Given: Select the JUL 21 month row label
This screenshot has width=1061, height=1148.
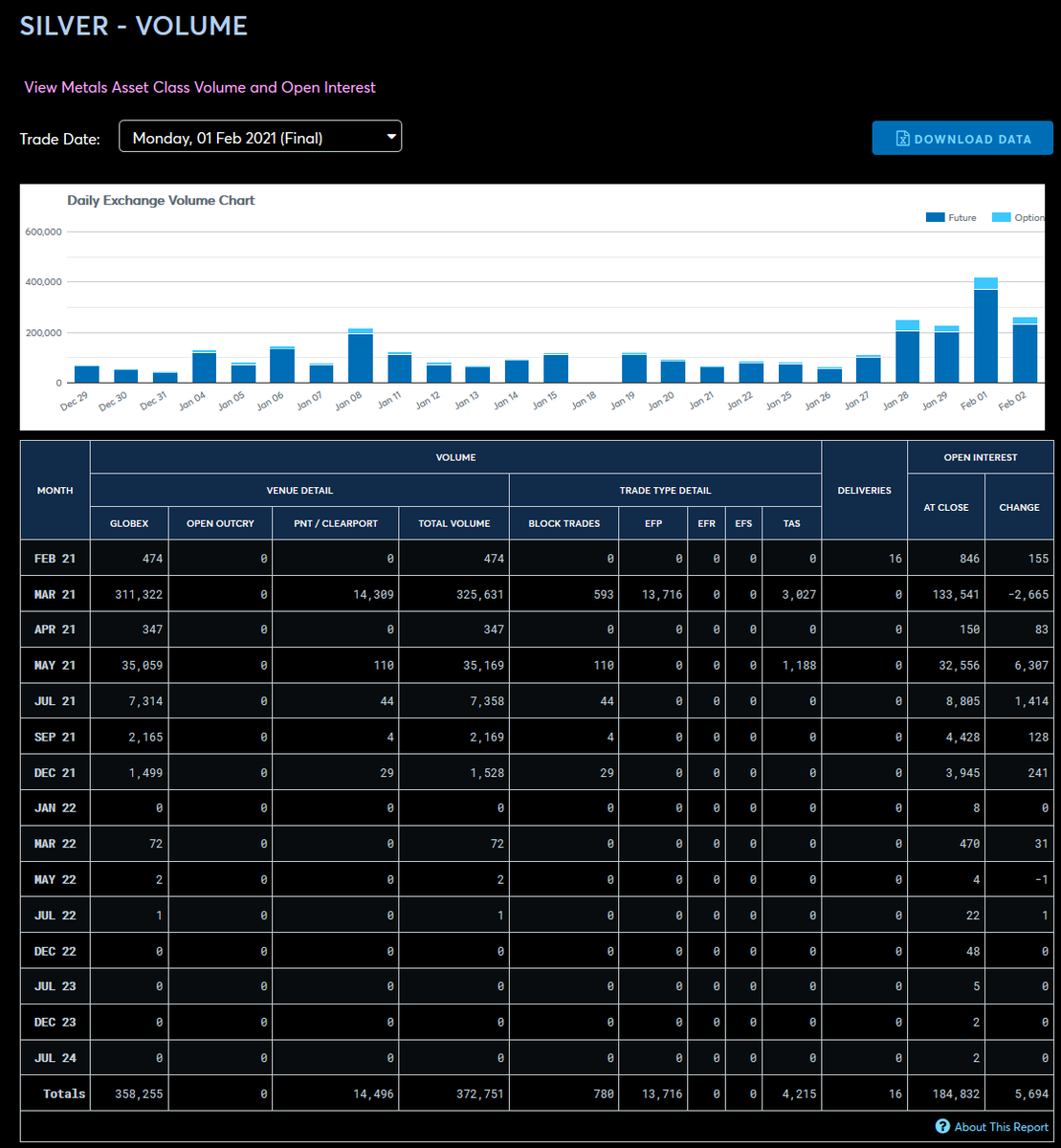Looking at the screenshot, I should 55,701.
